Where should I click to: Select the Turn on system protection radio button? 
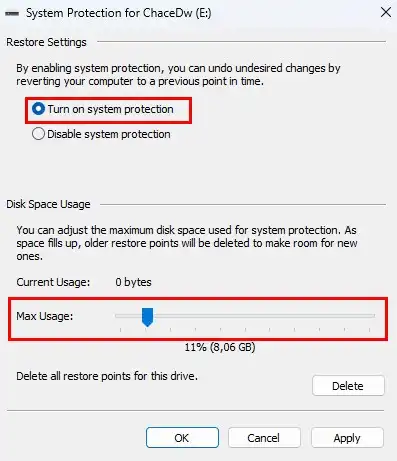click(38, 109)
